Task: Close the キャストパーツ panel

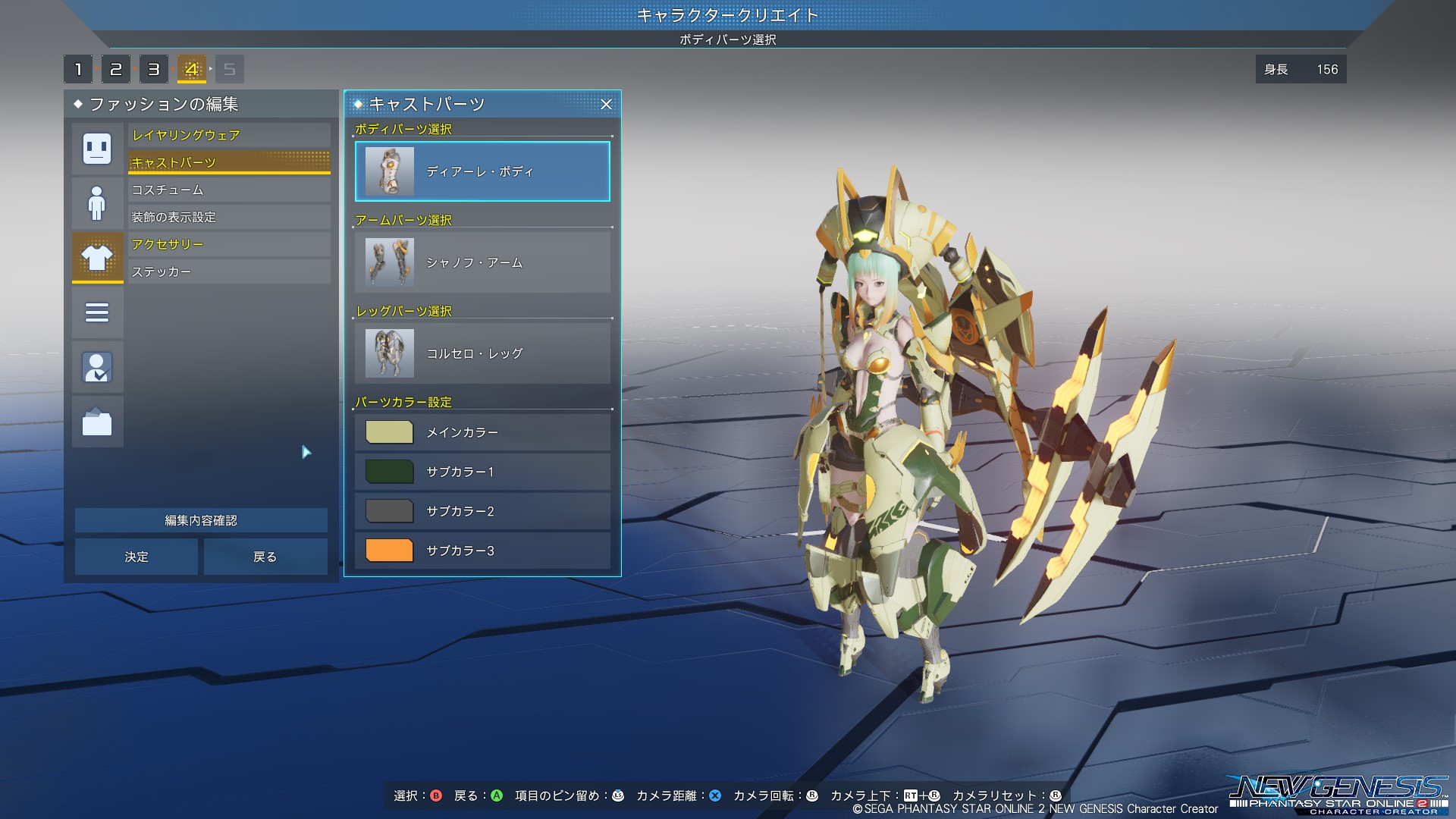Action: point(606,105)
